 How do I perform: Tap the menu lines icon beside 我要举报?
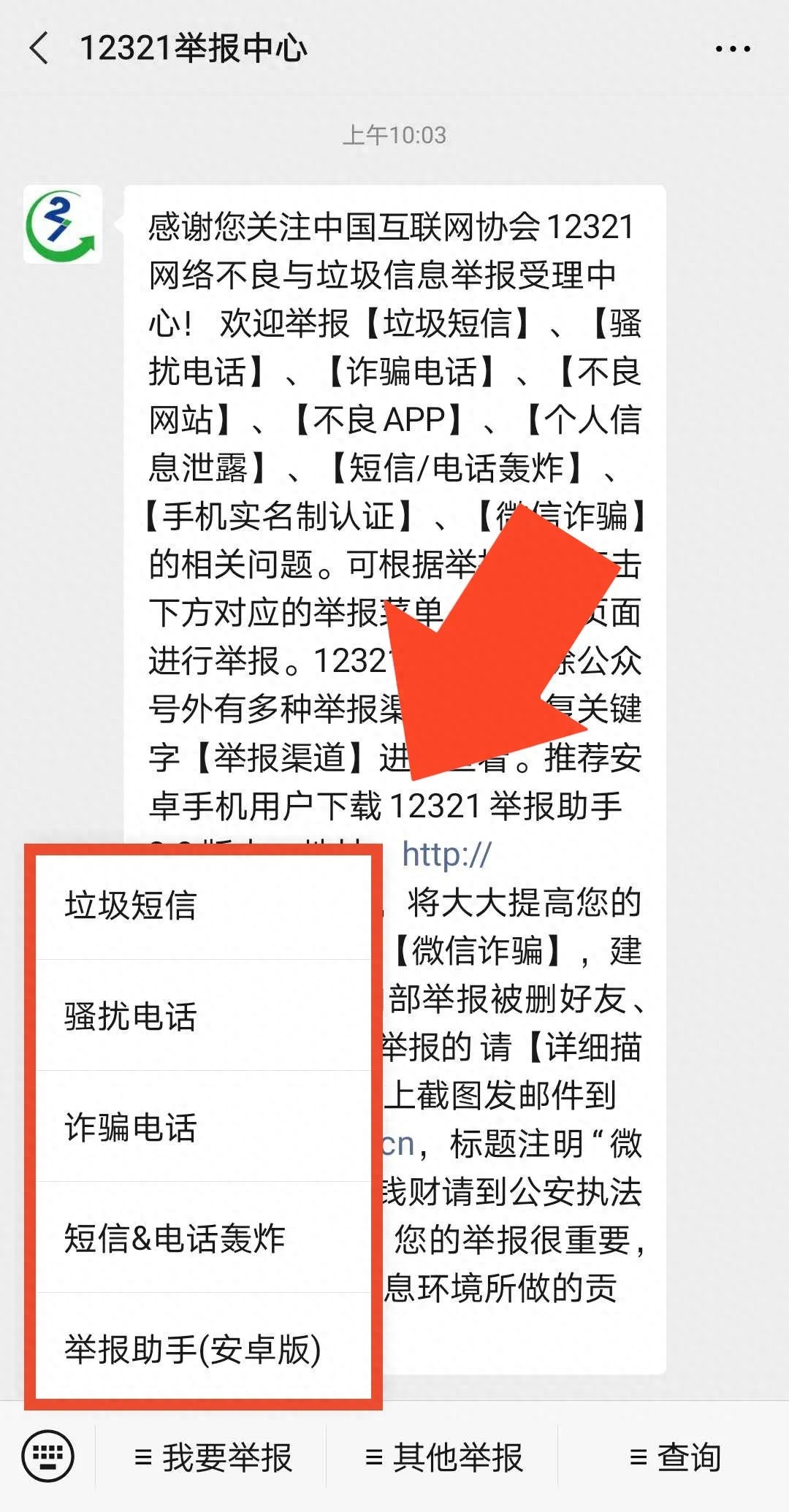point(143,1458)
